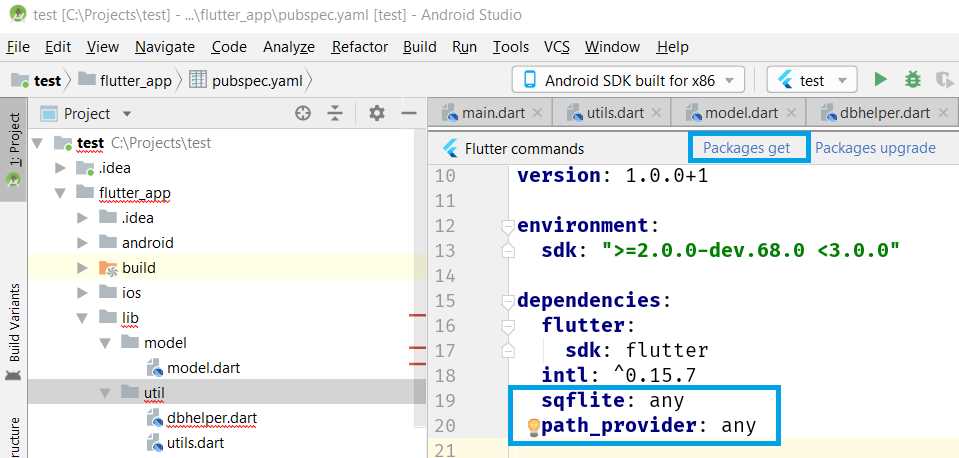
Task: Collapse all using the Project panel icon
Action: pos(335,113)
